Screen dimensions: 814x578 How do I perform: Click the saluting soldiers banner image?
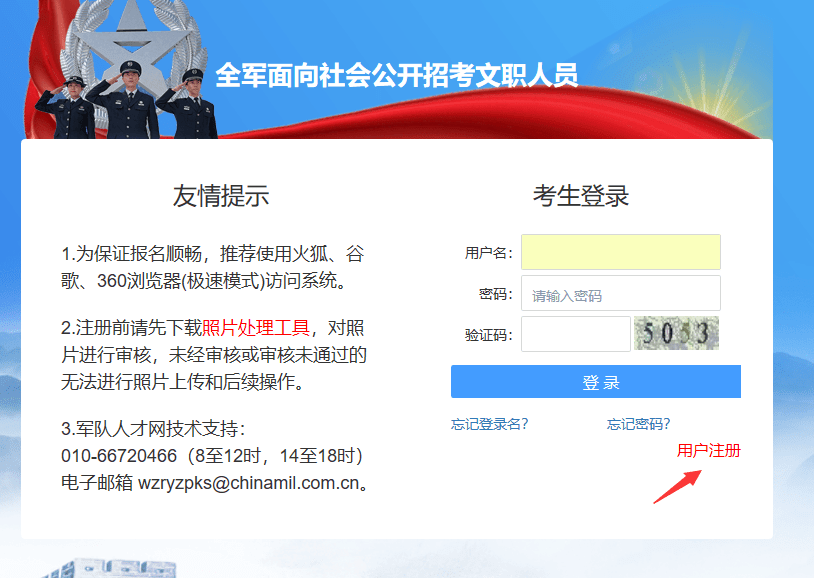pos(126,101)
